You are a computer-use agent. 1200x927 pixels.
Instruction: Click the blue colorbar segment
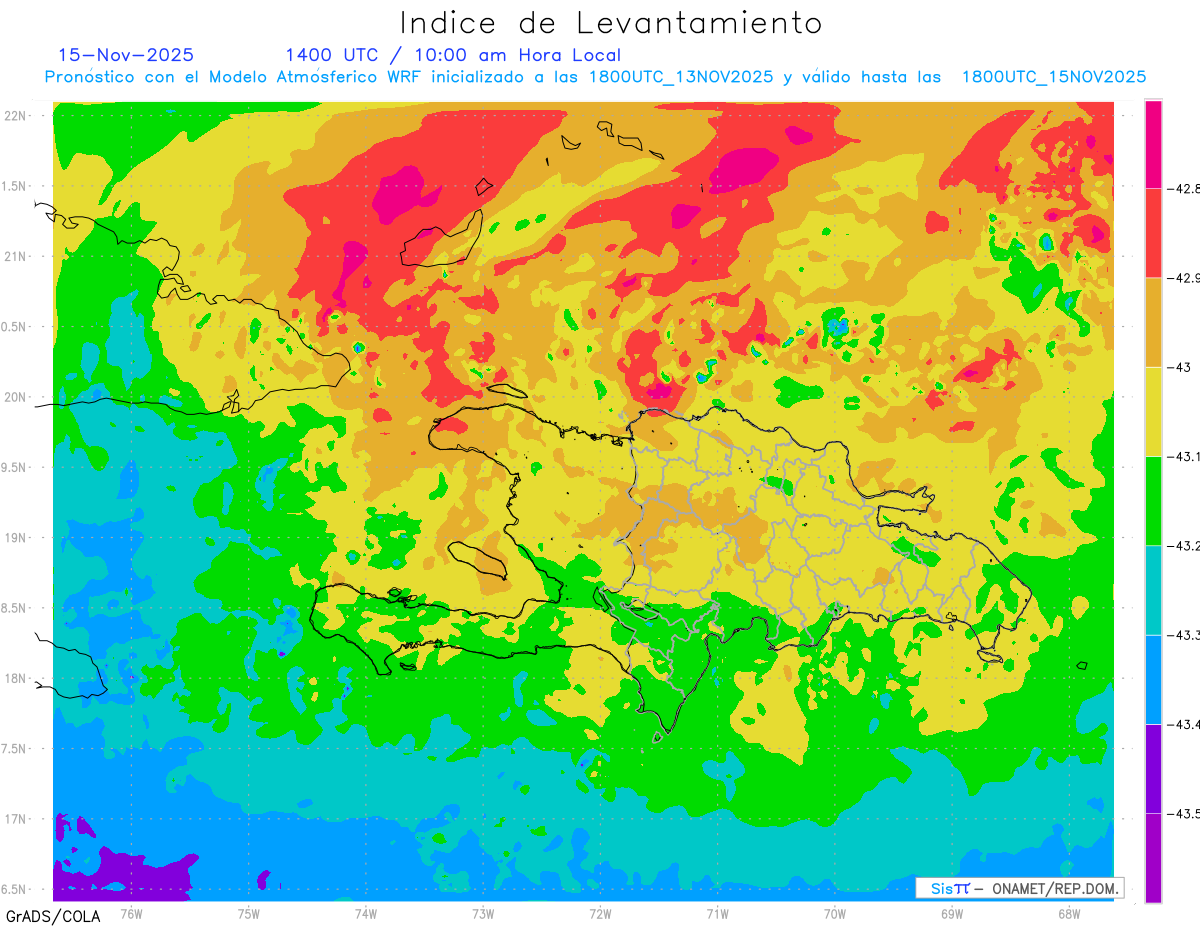[1153, 679]
